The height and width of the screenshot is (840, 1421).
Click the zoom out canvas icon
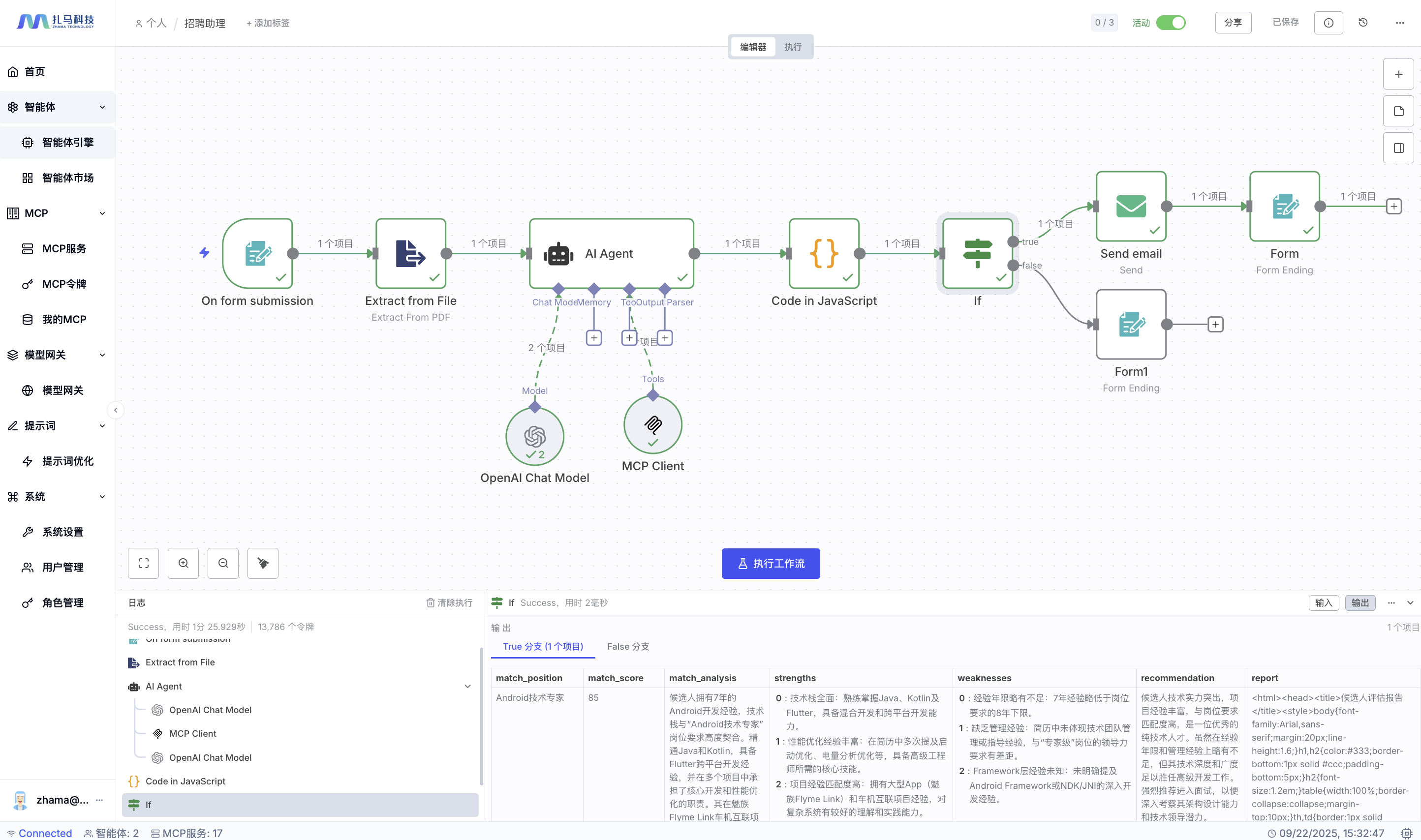coord(223,563)
